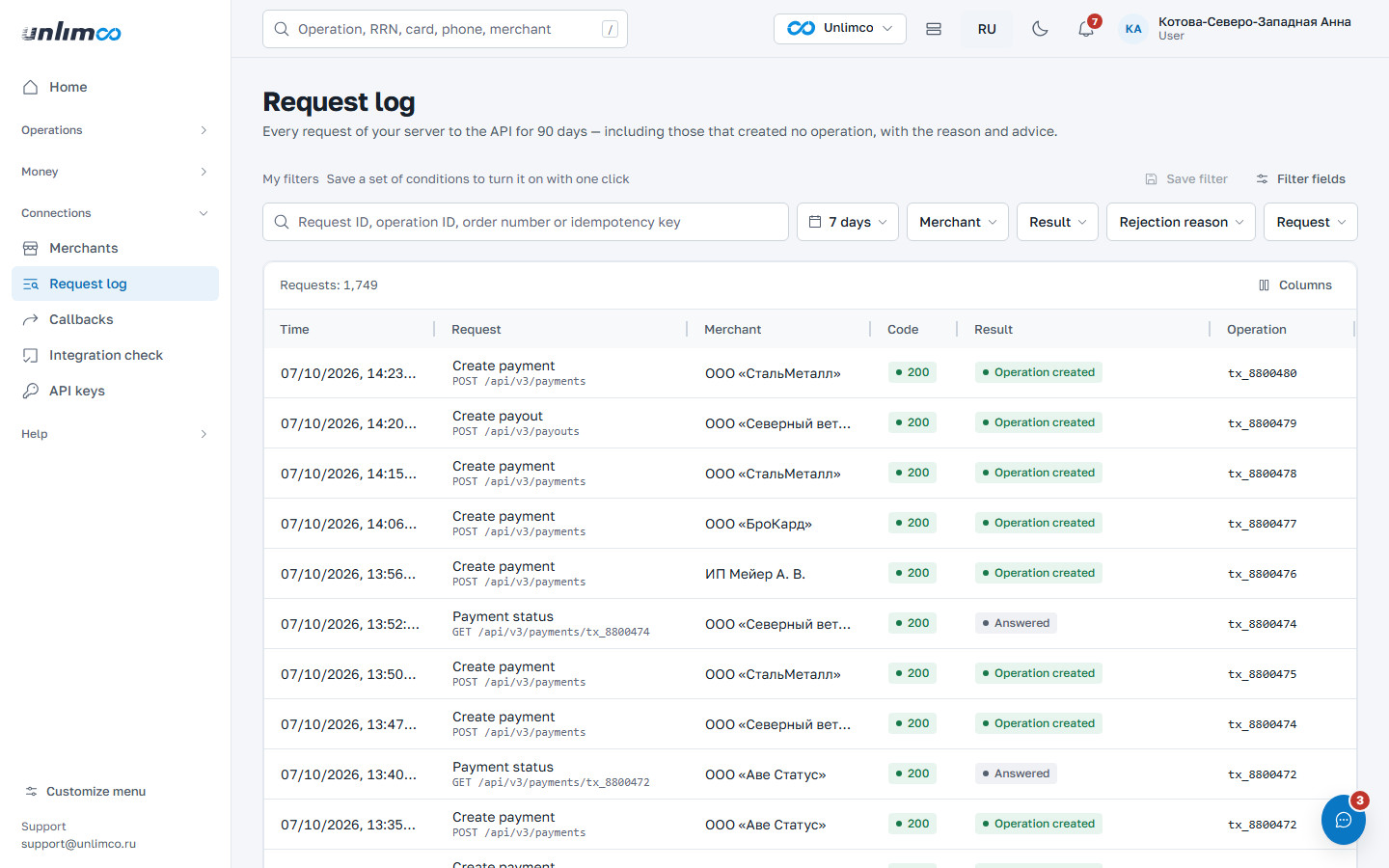
Task: Open the density/layout view icon
Action: click(934, 29)
